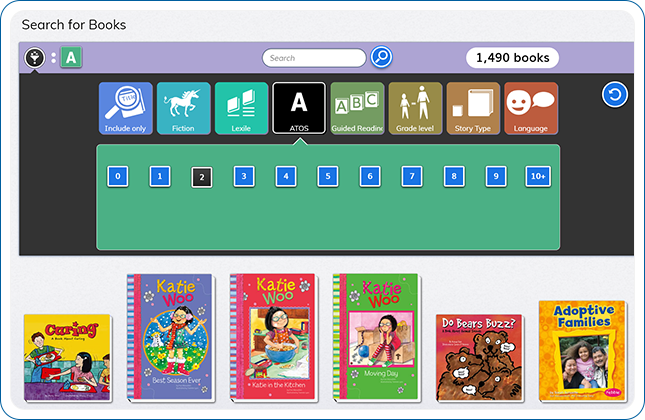Toggle ATOS level 7
Image resolution: width=645 pixels, height=420 pixels.
412,176
